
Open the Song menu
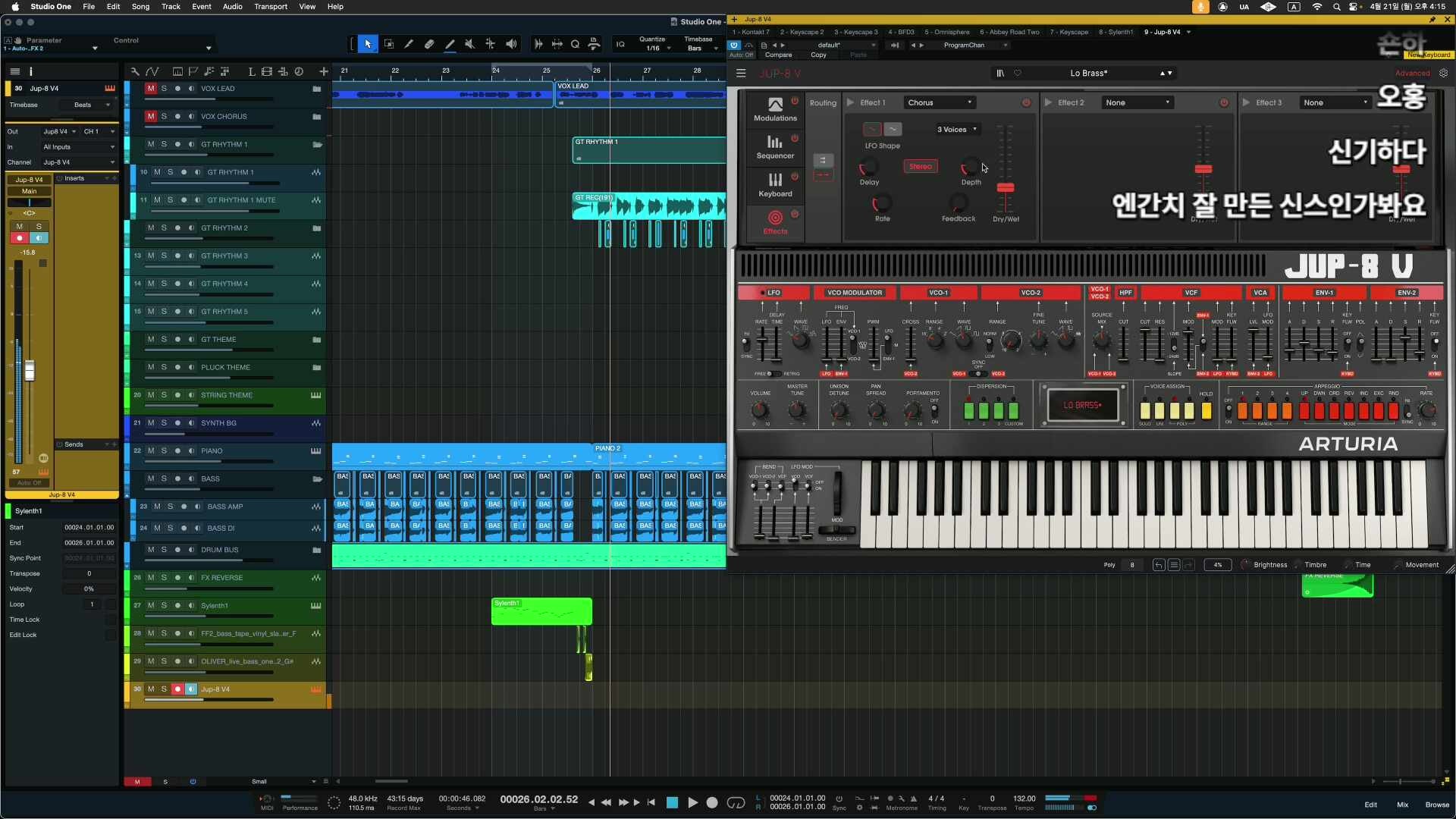click(x=140, y=7)
